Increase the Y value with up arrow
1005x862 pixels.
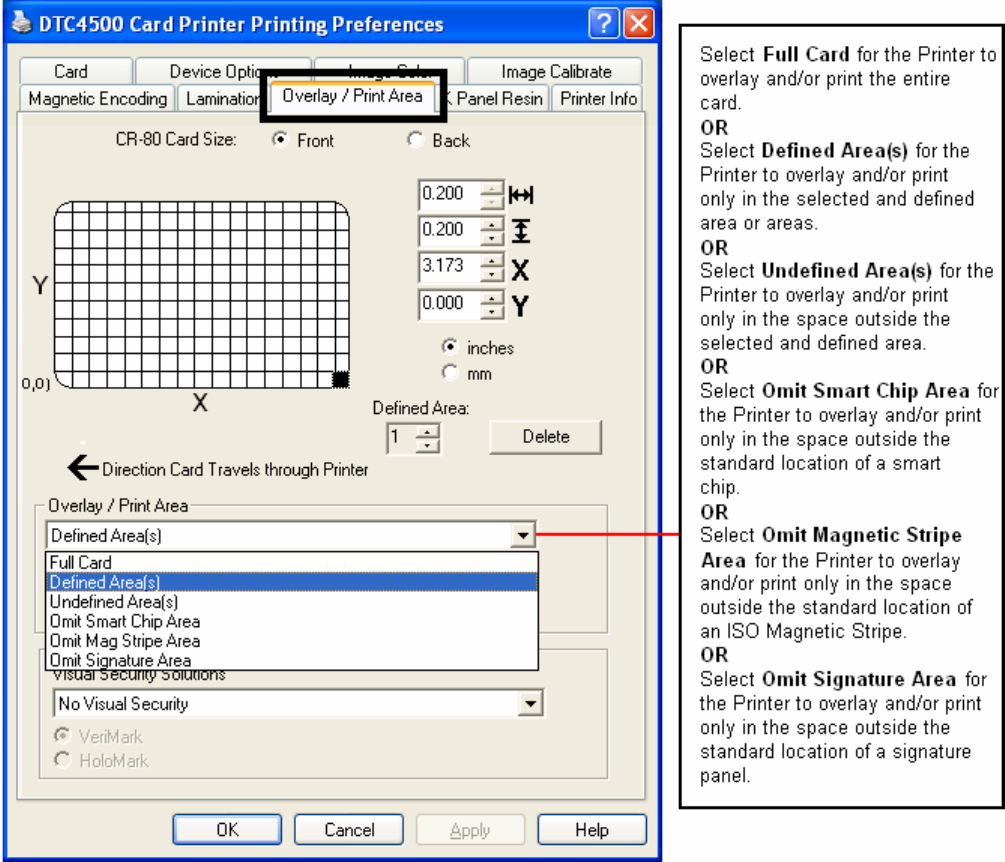(x=492, y=297)
